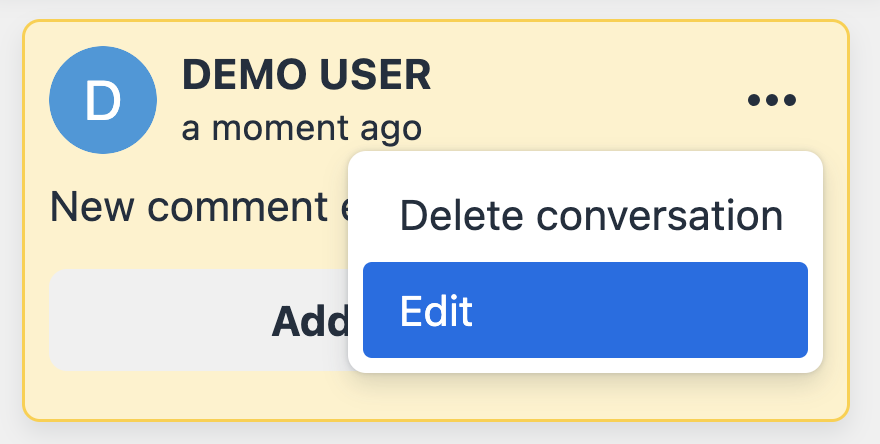Delete this comment conversation thread
The height and width of the screenshot is (444, 880).
click(590, 215)
